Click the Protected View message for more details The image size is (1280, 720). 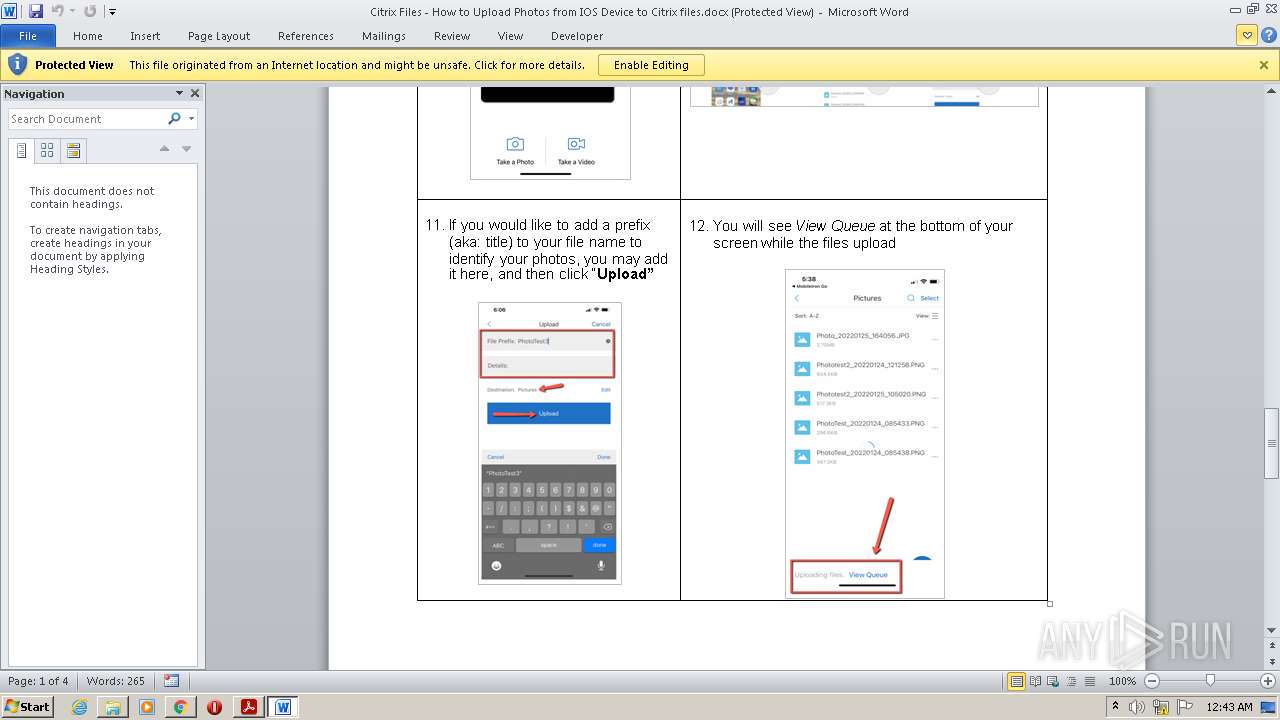pyautogui.click(x=357, y=65)
